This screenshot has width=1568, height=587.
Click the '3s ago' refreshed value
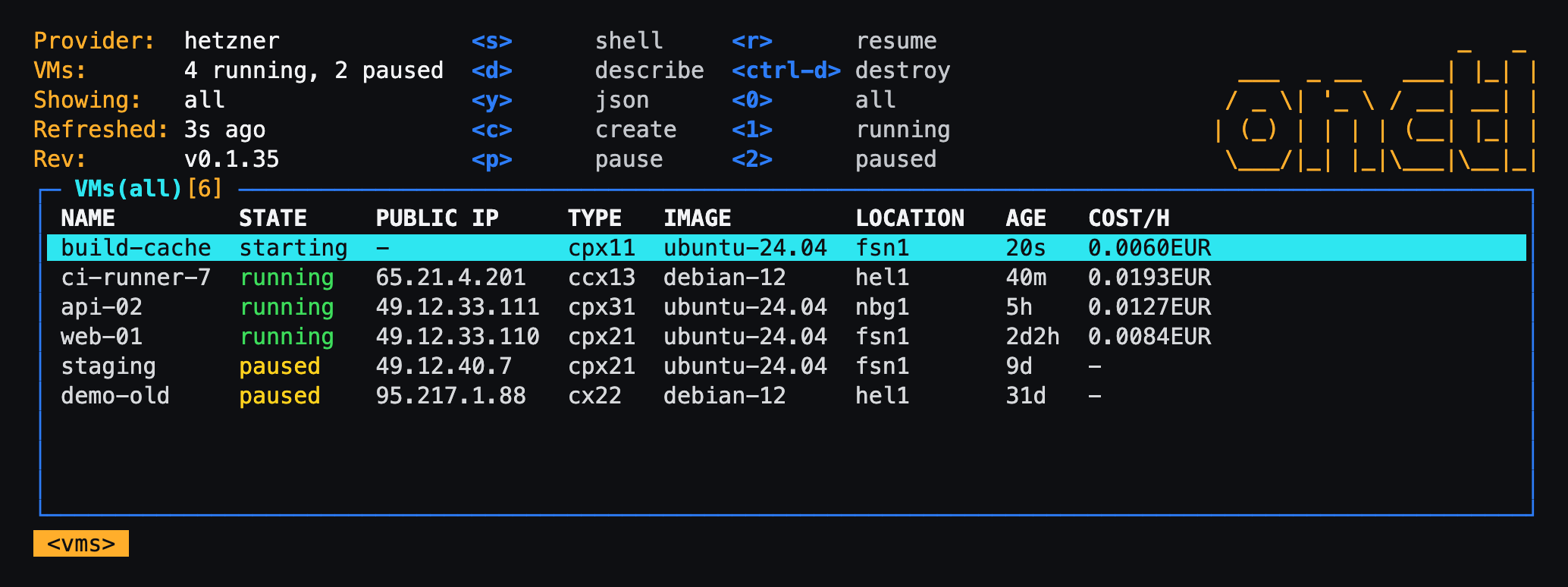pyautogui.click(x=225, y=130)
